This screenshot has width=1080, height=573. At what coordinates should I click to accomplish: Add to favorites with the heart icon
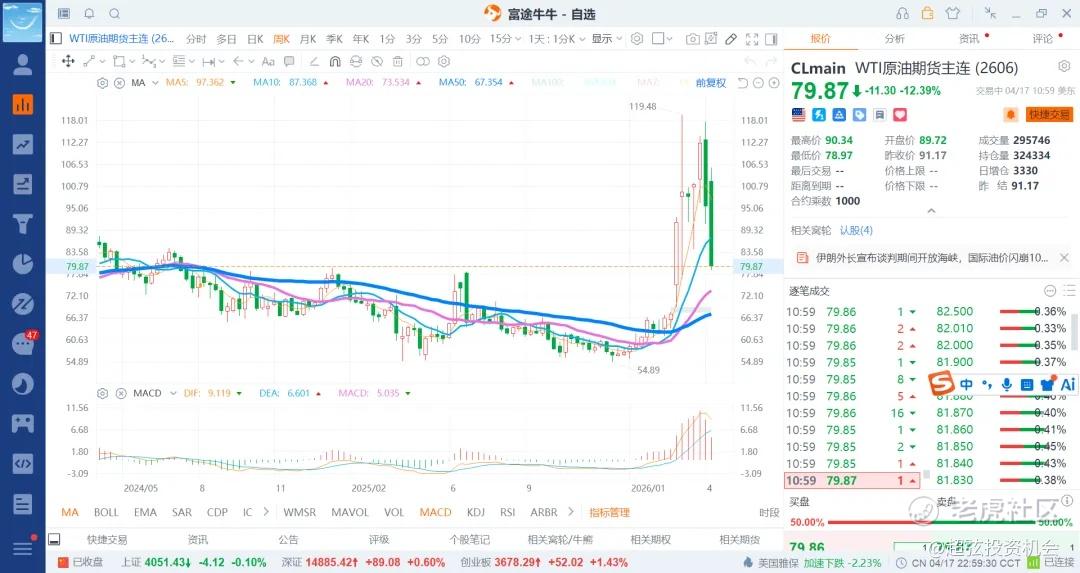click(x=900, y=114)
